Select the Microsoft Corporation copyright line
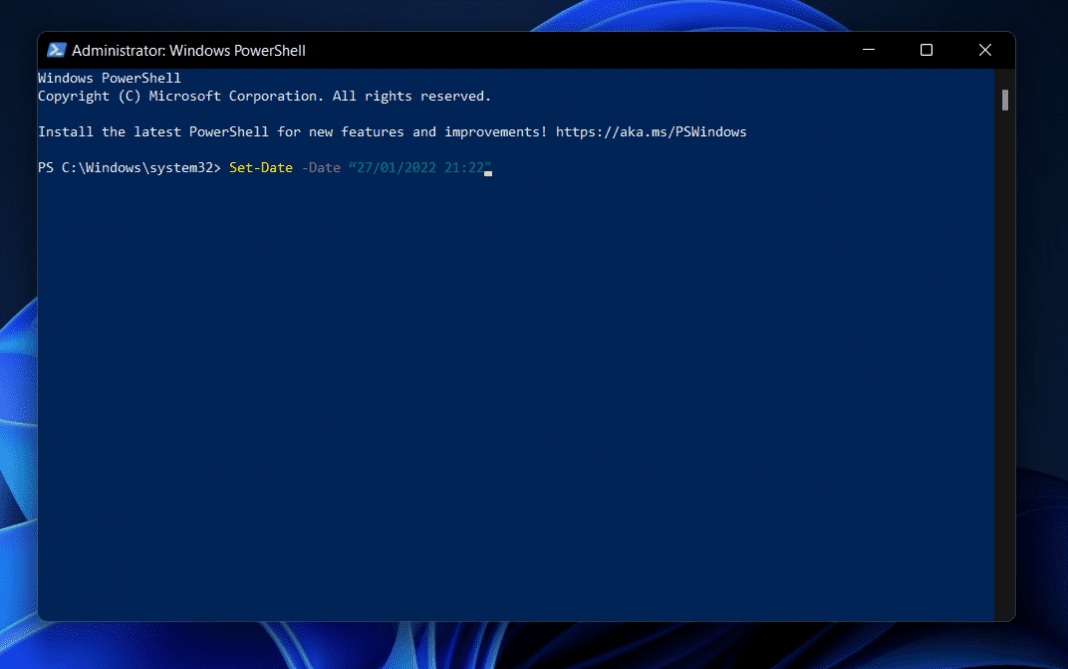Screen dimensions: 1068x669 click(x=263, y=95)
